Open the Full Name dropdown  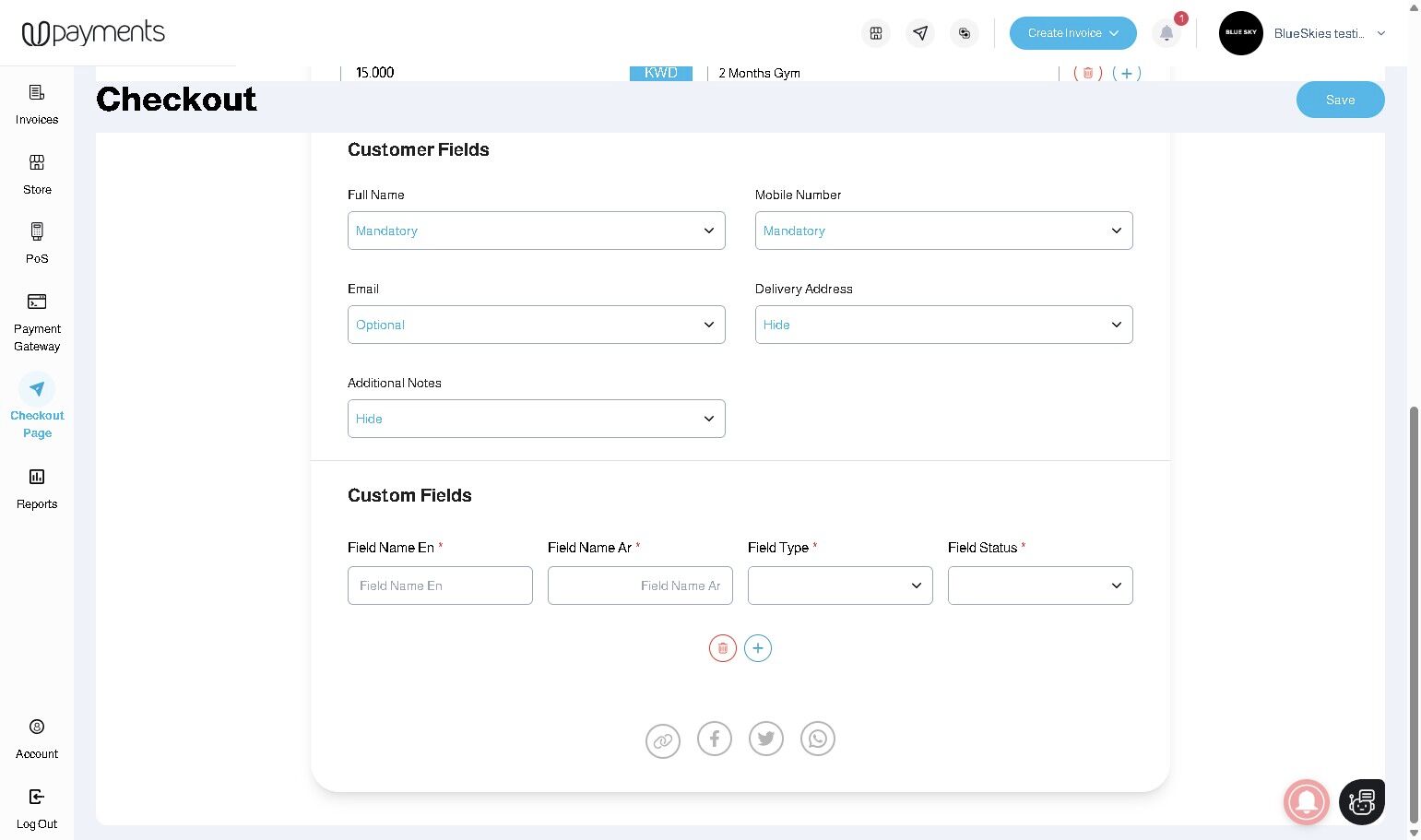537,231
